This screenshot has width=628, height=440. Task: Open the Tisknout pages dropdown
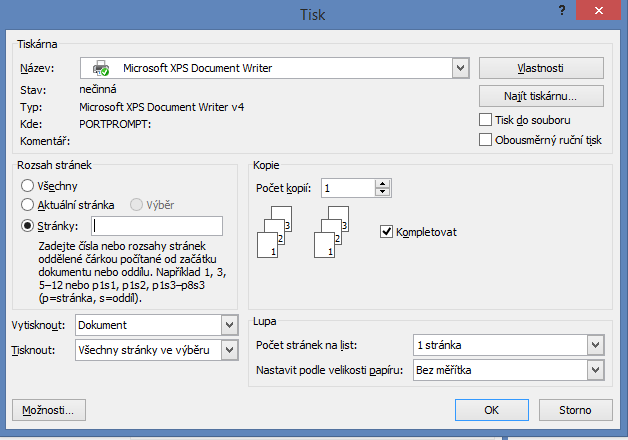pyautogui.click(x=229, y=350)
